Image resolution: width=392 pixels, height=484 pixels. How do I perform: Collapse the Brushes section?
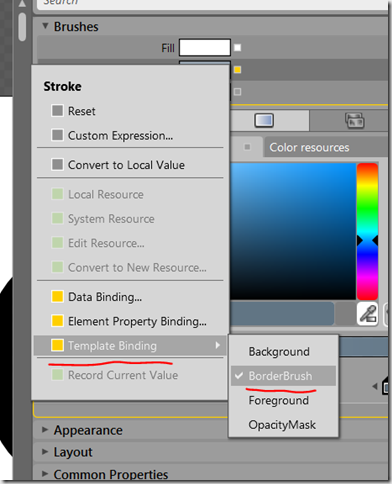point(45,26)
